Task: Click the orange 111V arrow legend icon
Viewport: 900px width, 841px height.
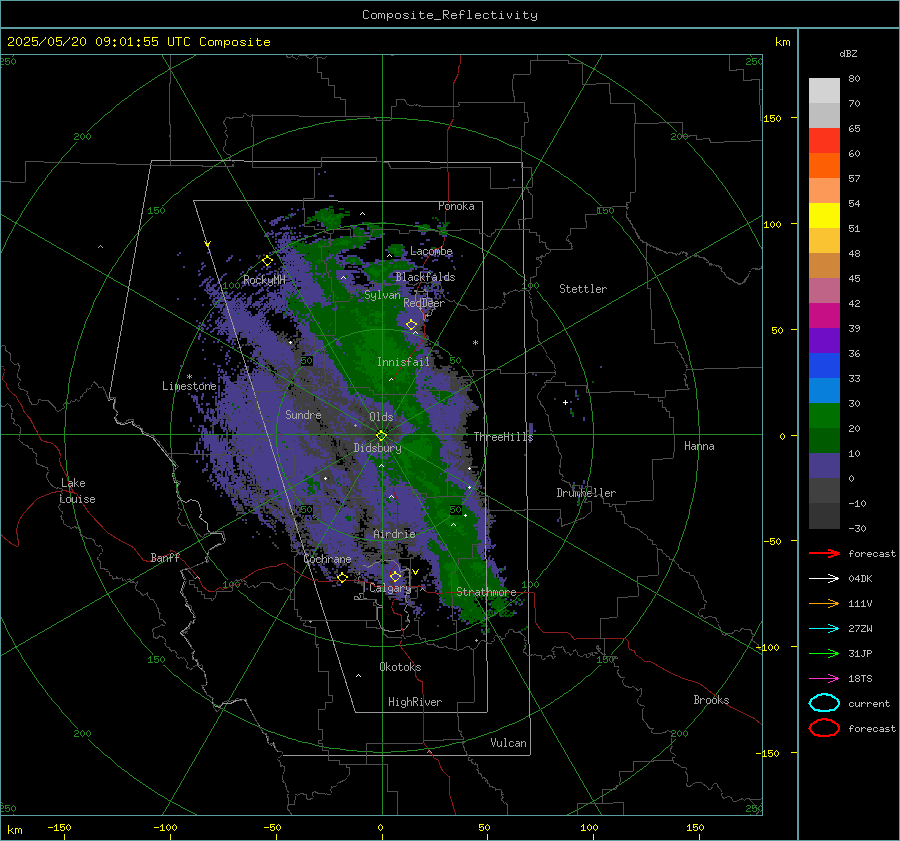Action: [824, 603]
